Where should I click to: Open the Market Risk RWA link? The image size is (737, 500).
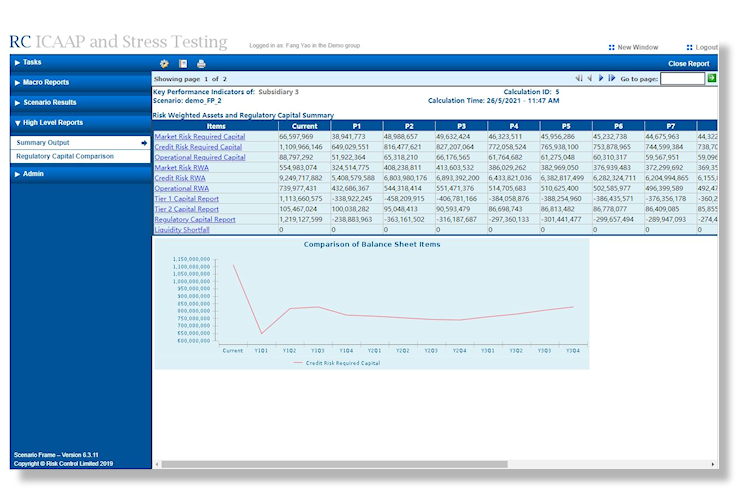coord(181,167)
